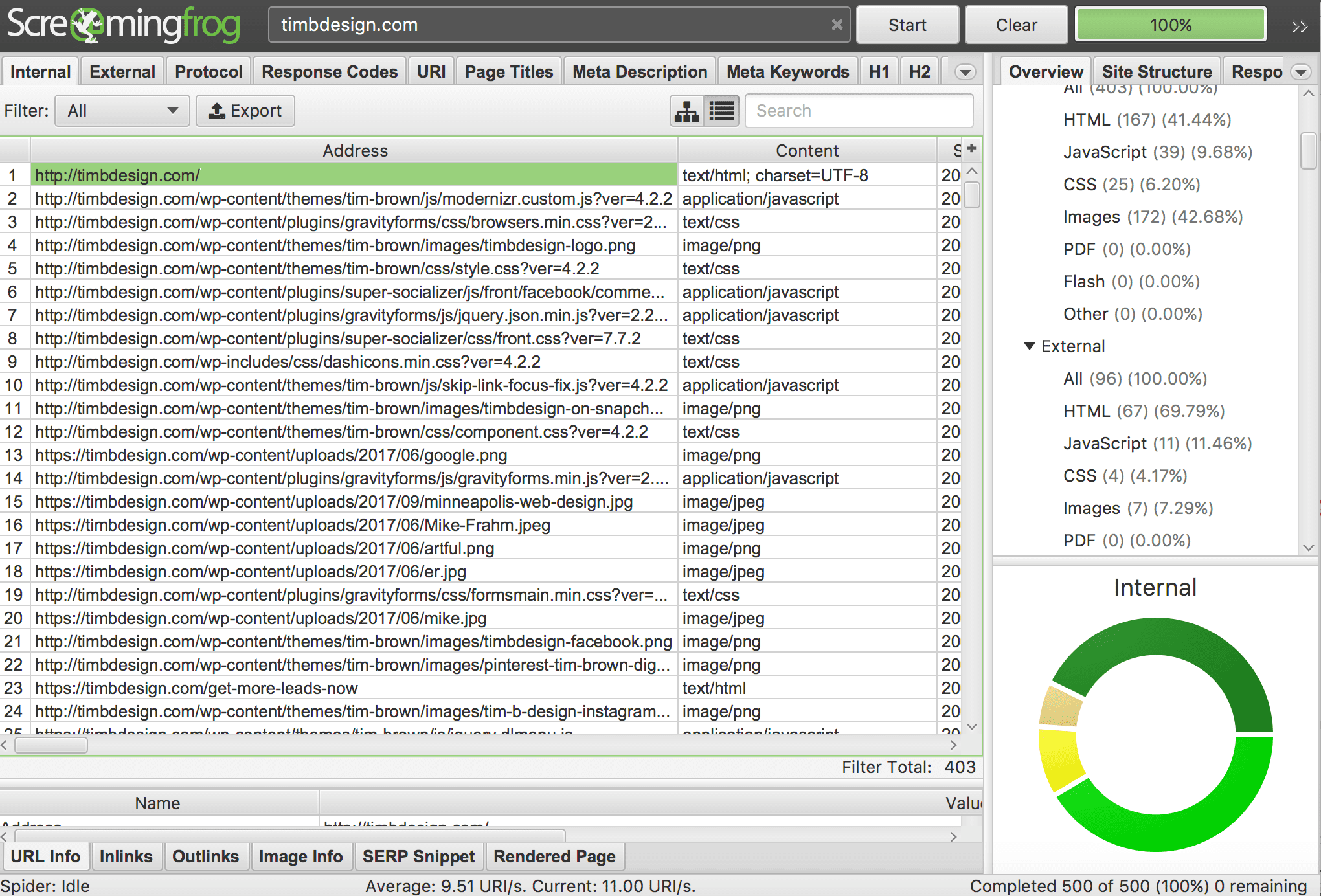Open the SERP Snippet tab
This screenshot has height=896, width=1321.
418,857
